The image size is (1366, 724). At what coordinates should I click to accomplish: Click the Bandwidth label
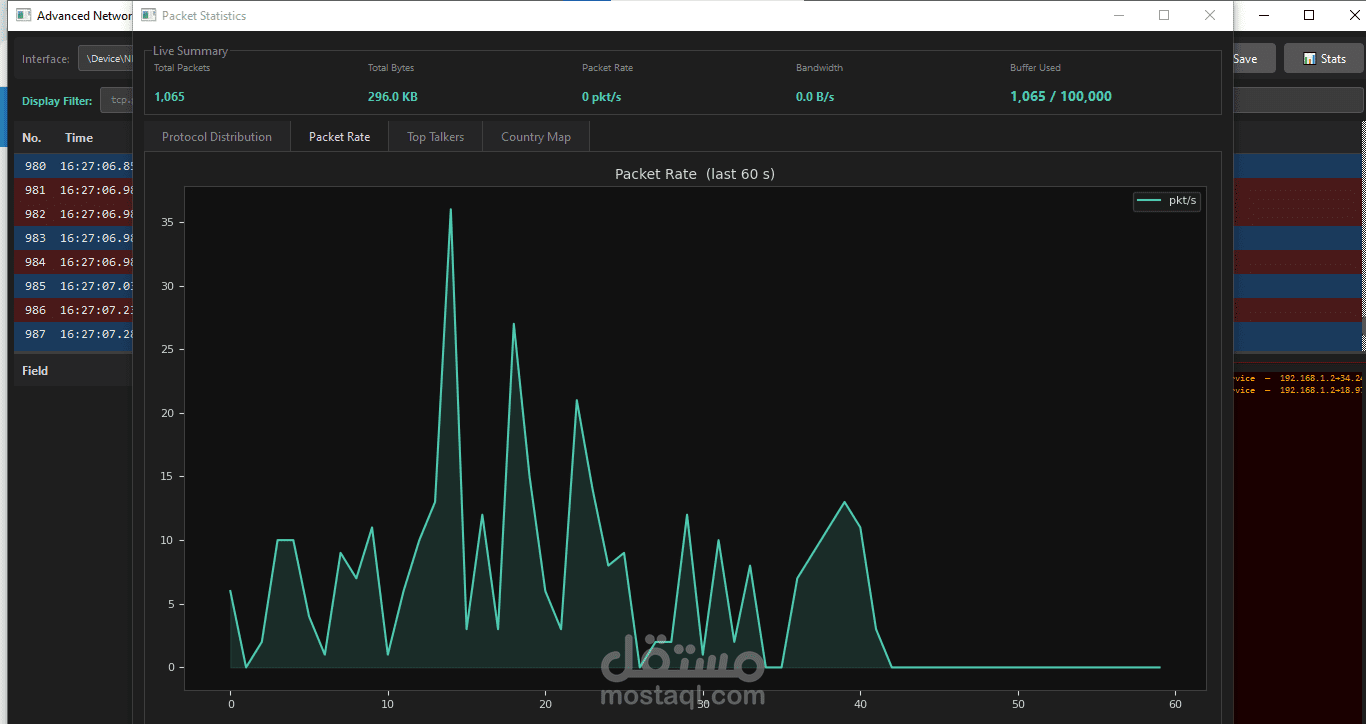(819, 68)
